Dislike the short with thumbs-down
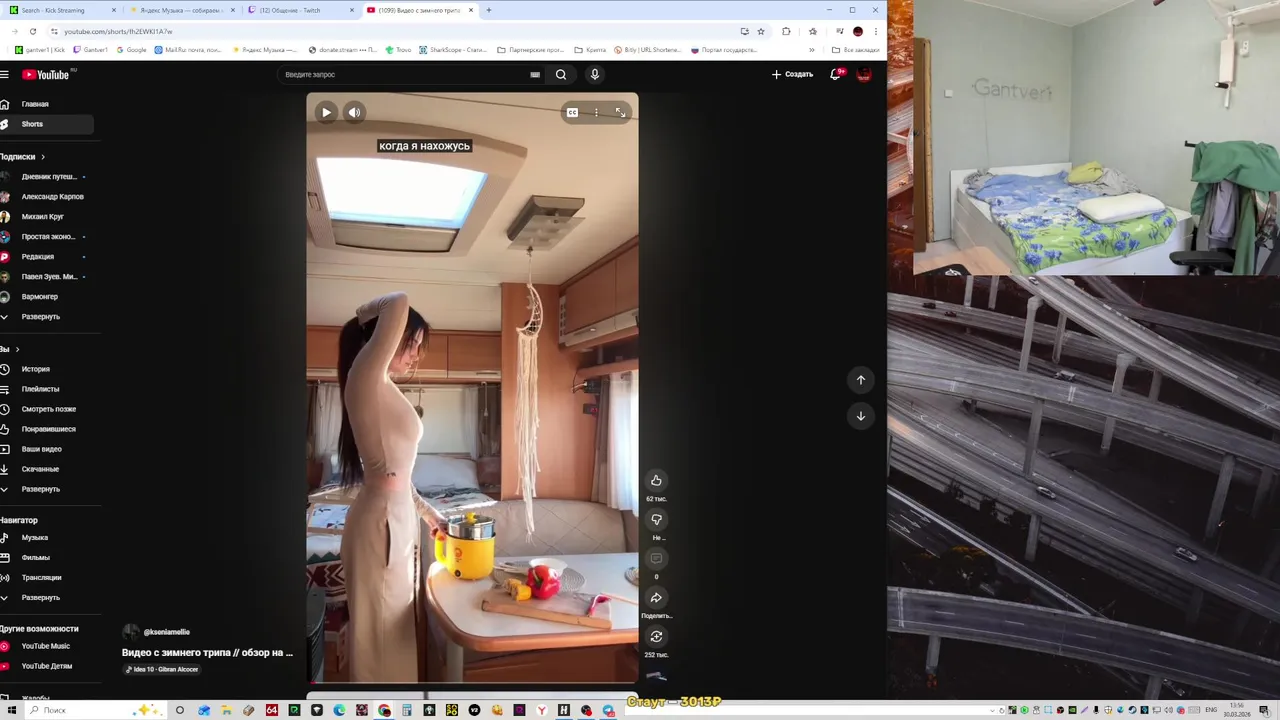 tap(656, 519)
